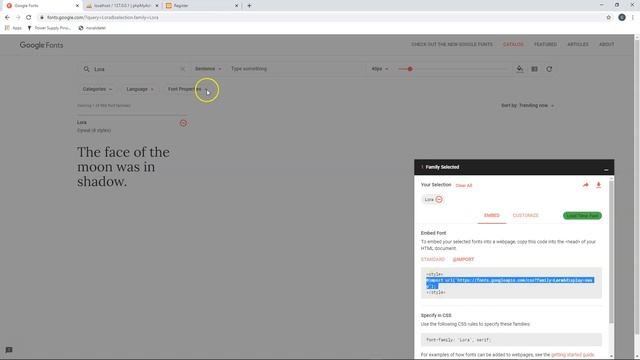Image resolution: width=640 pixels, height=360 pixels.
Task: Download the selected font family icon
Action: point(598,185)
